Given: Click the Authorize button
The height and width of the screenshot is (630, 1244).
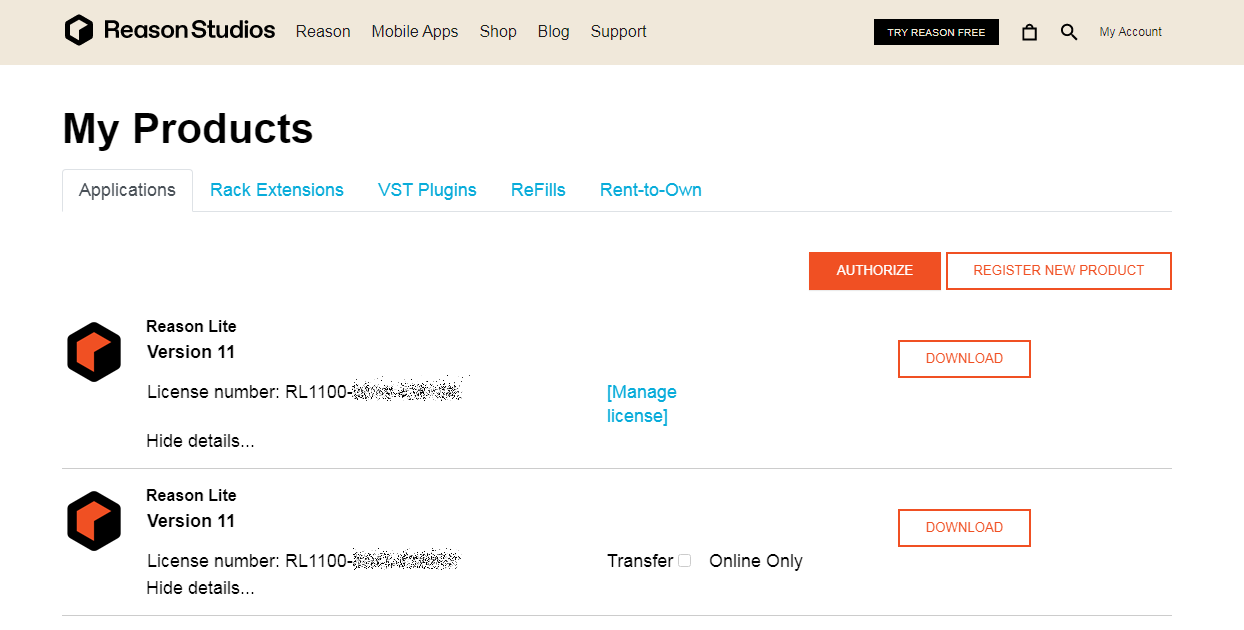Looking at the screenshot, I should click(x=875, y=271).
